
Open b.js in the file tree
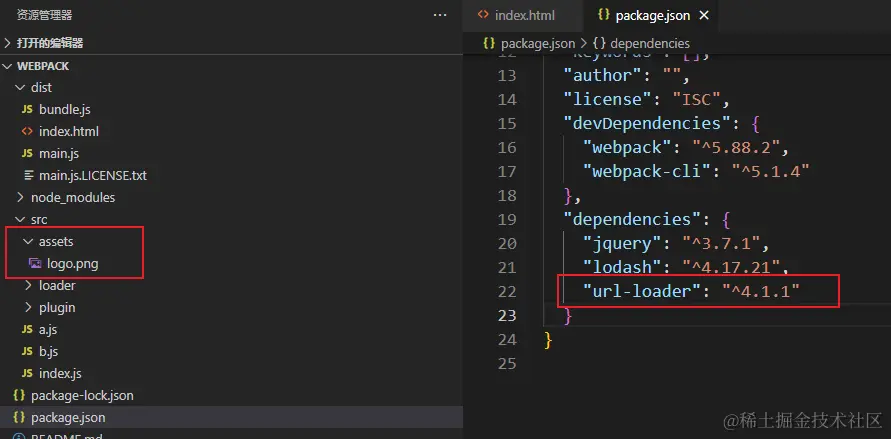(48, 352)
